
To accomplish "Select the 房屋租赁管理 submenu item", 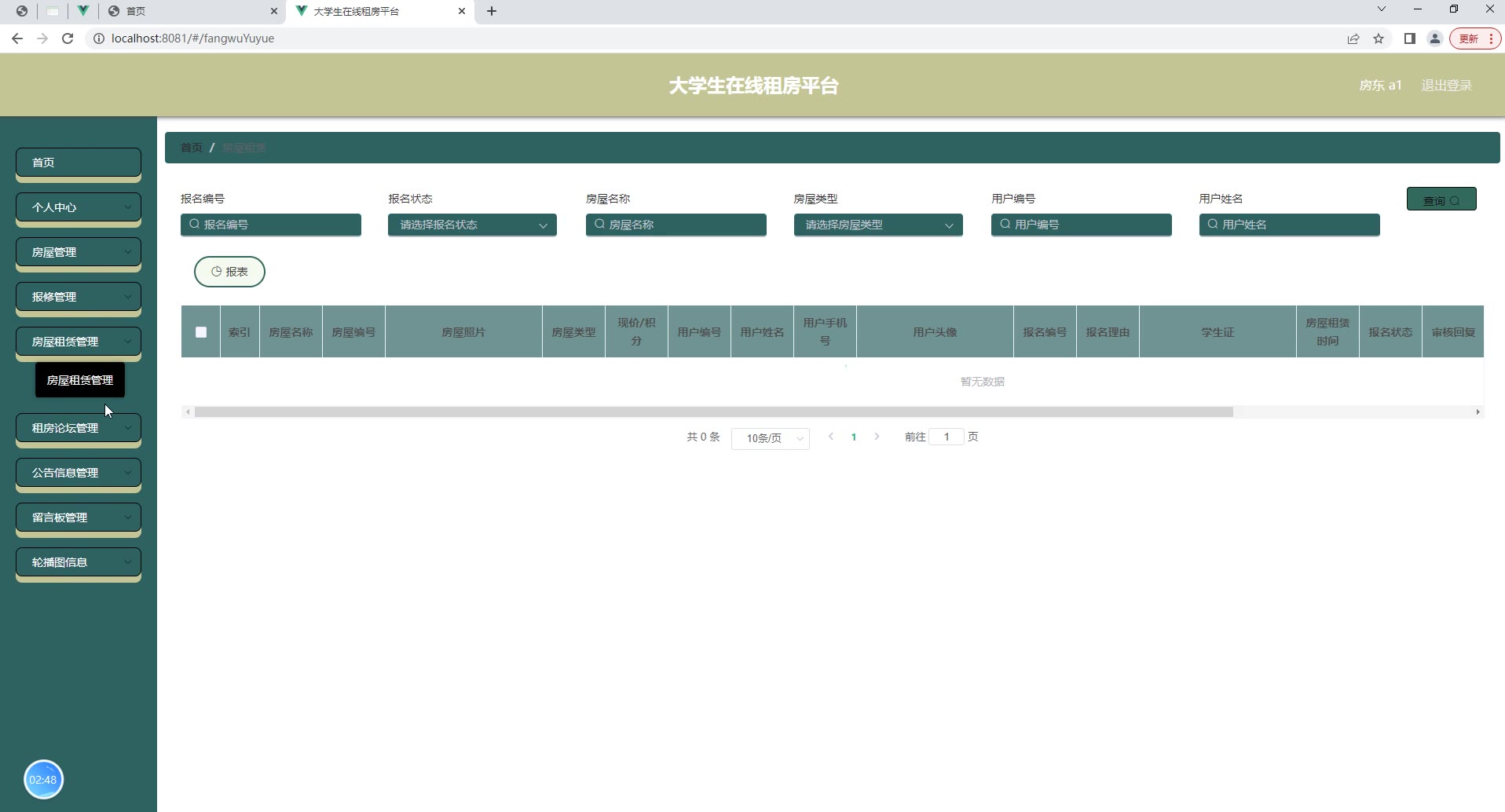I will (x=80, y=380).
